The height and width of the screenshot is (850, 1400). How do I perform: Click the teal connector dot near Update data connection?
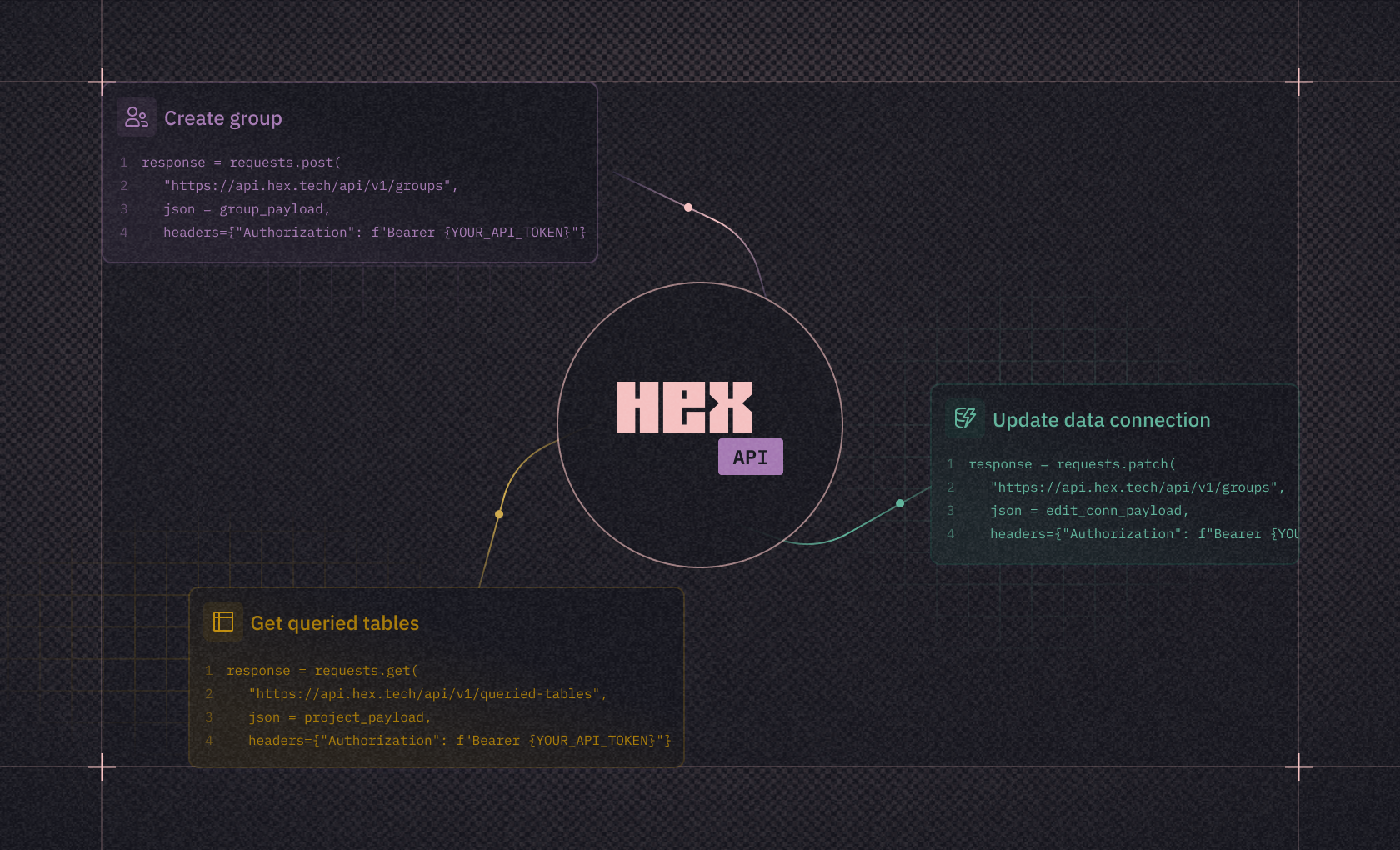tap(899, 502)
